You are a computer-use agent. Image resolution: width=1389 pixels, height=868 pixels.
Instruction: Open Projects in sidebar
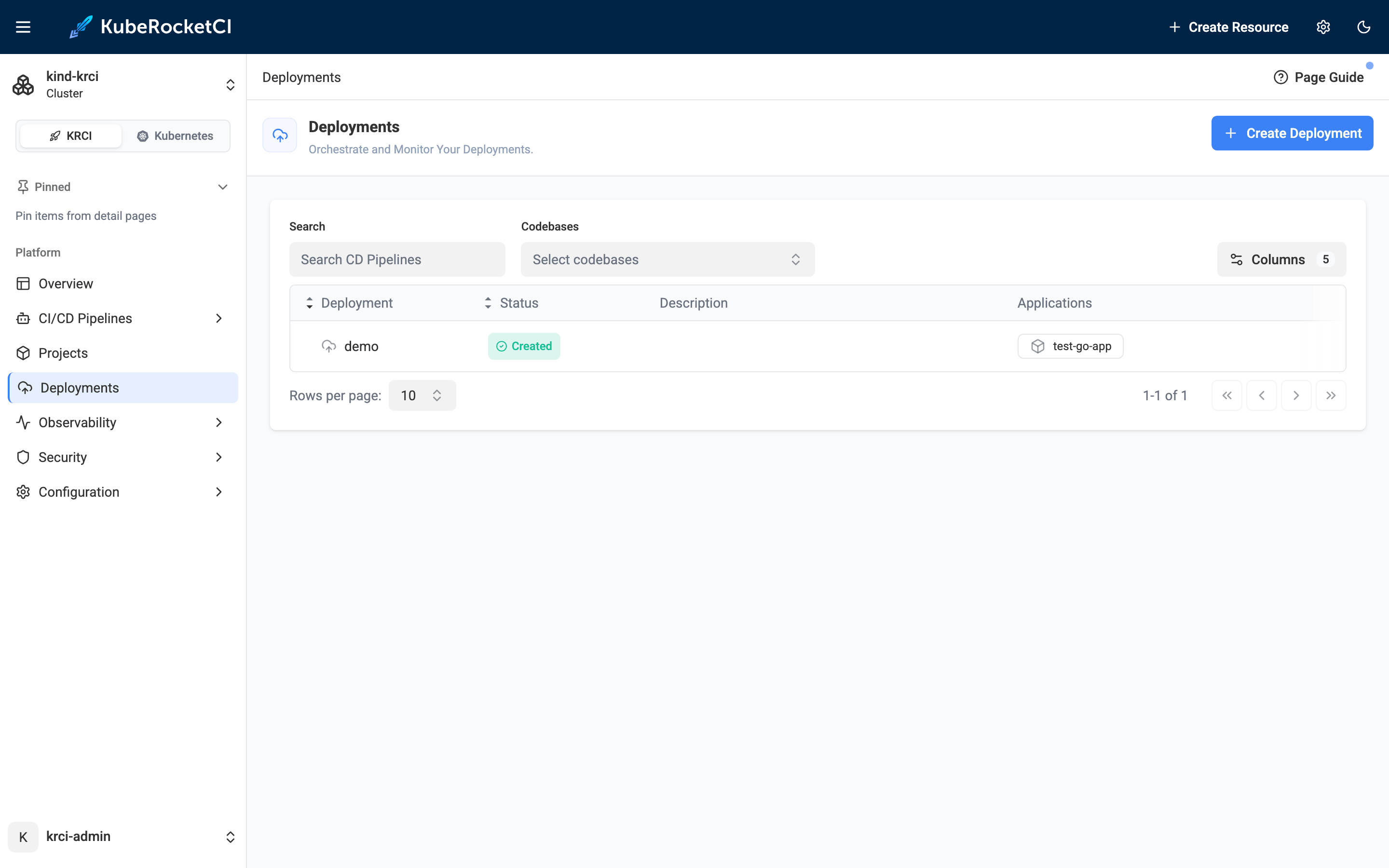pos(123,353)
